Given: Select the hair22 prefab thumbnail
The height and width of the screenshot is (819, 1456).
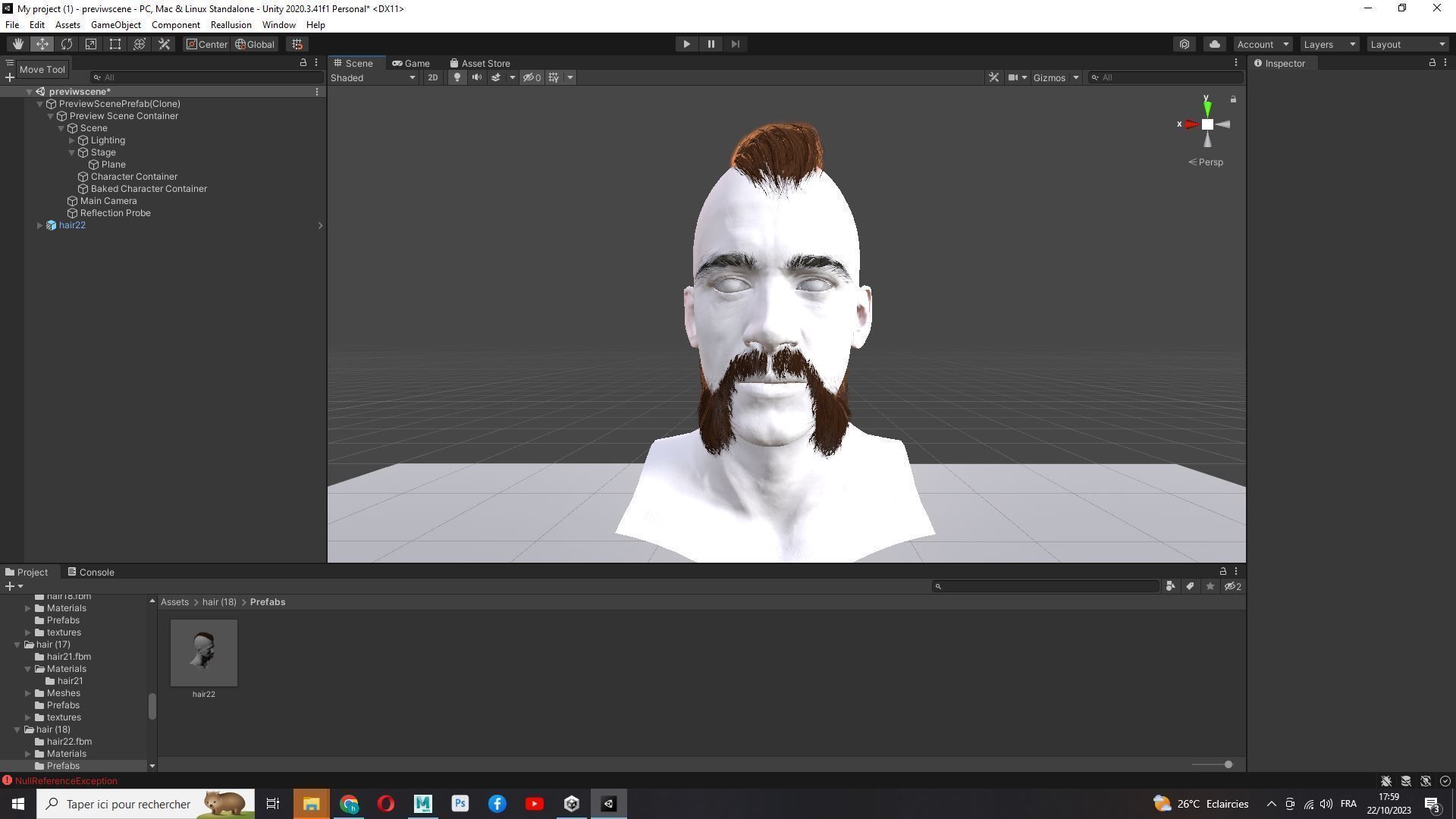Looking at the screenshot, I should pyautogui.click(x=203, y=653).
